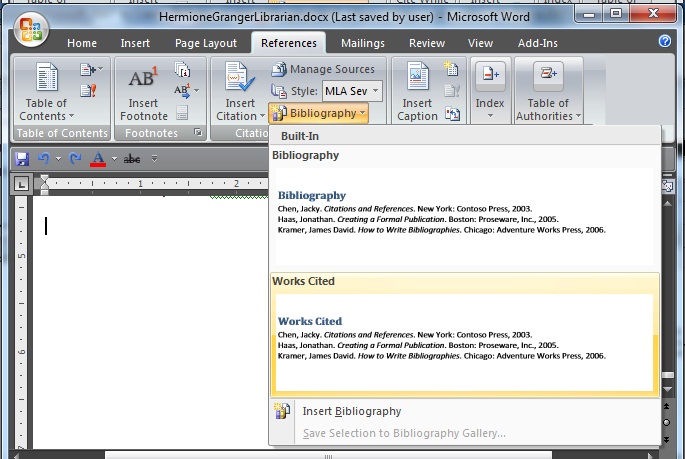This screenshot has width=685, height=459.
Task: Expand the Insert Citation dropdown arrow
Action: pos(262,116)
